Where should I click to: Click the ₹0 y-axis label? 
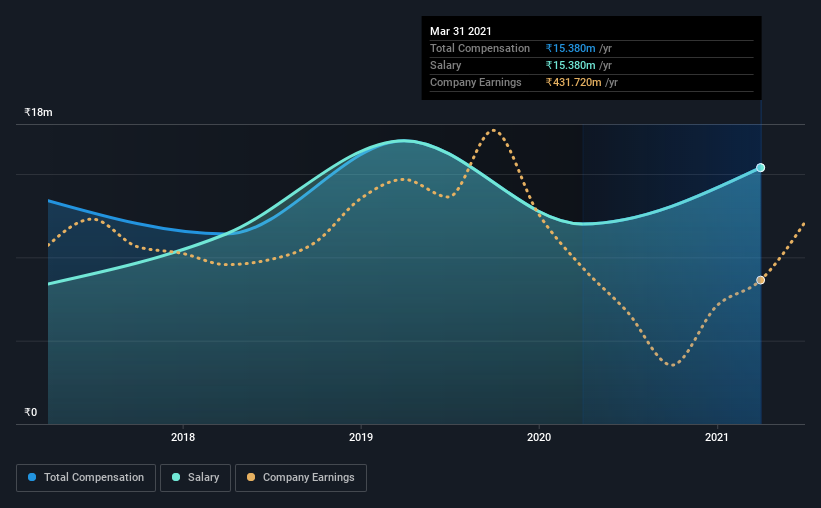[31, 412]
